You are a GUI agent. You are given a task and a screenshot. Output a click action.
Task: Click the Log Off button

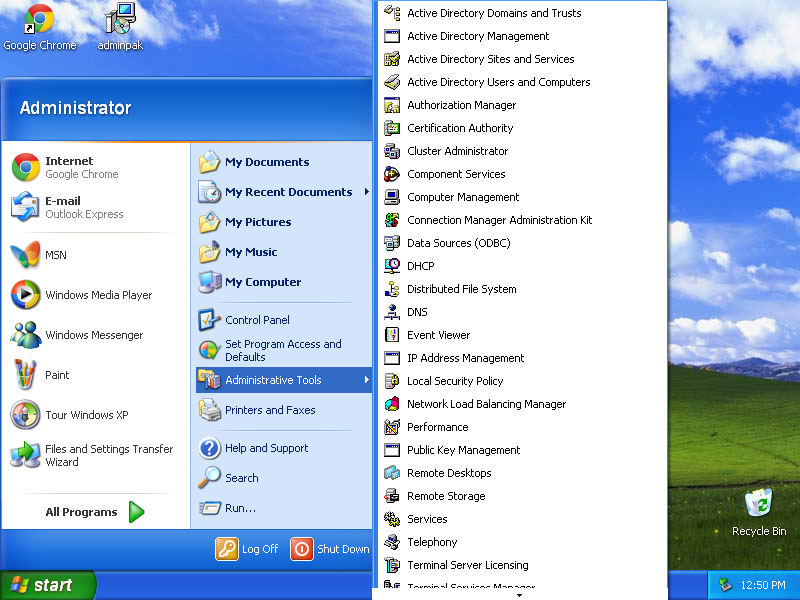coord(247,549)
